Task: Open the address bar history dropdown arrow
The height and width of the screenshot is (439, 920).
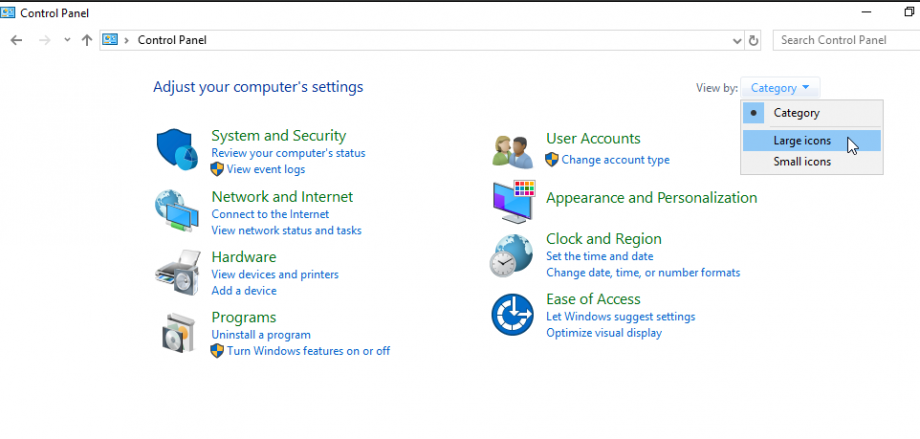Action: click(738, 40)
